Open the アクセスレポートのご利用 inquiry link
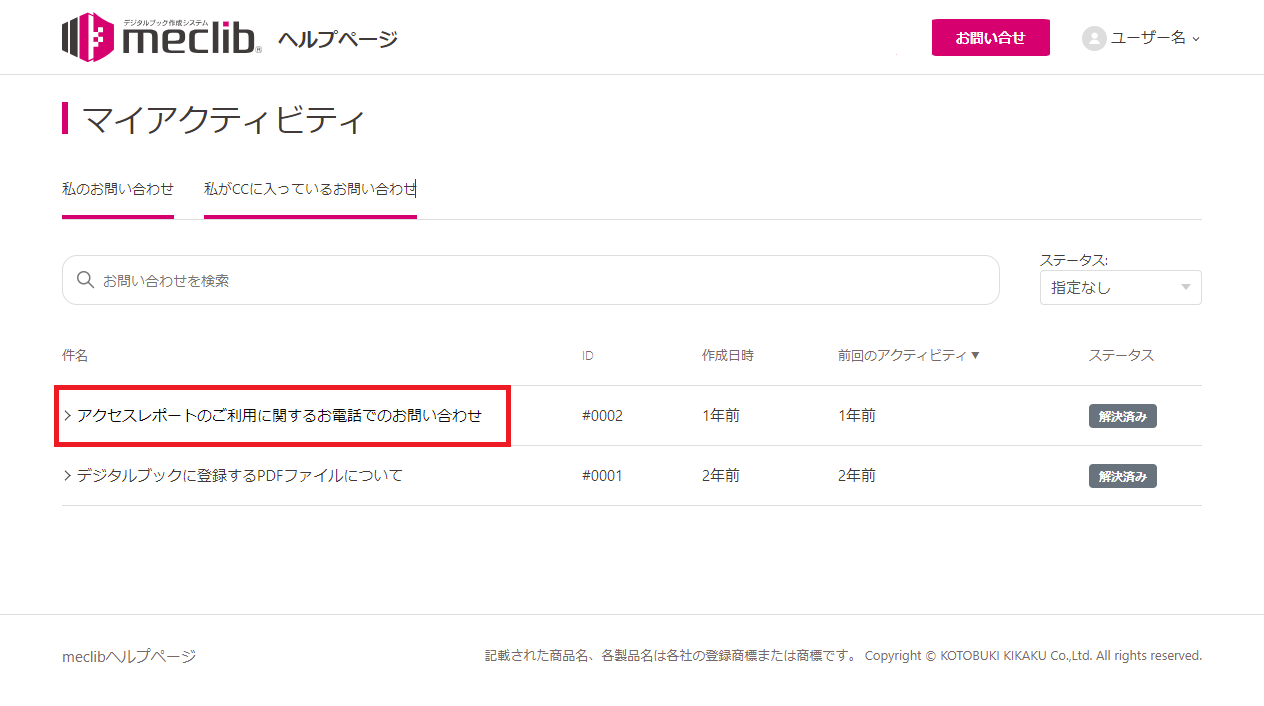1264x706 pixels. pyautogui.click(x=279, y=416)
